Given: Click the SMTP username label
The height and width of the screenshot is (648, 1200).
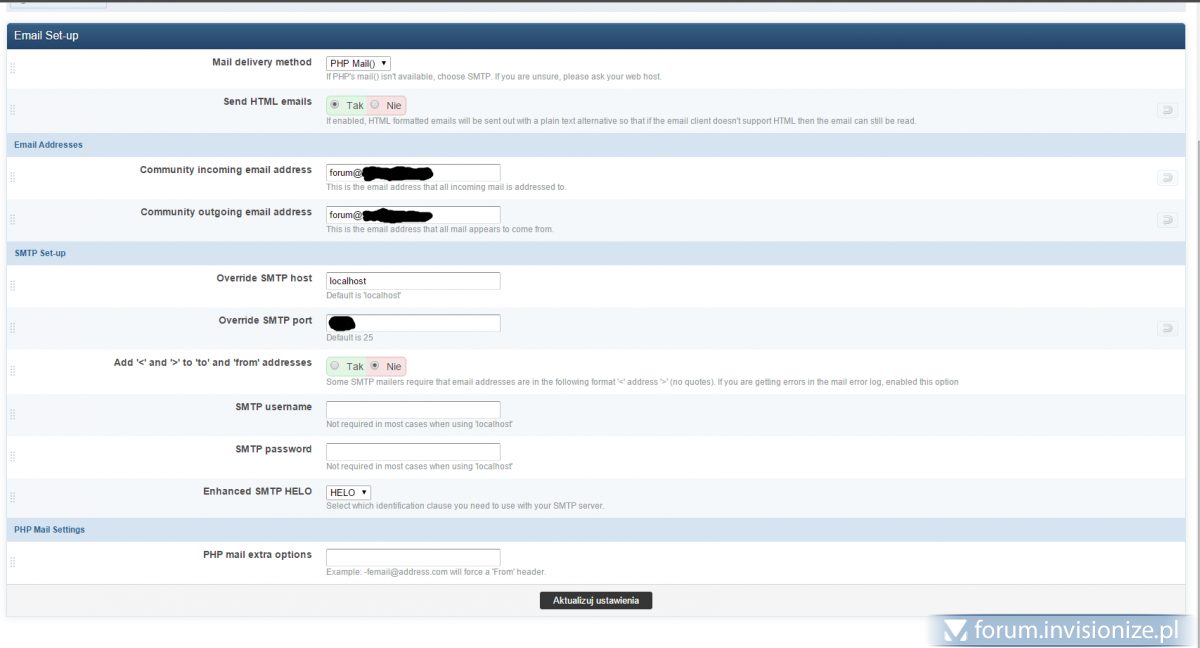Looking at the screenshot, I should (272, 406).
